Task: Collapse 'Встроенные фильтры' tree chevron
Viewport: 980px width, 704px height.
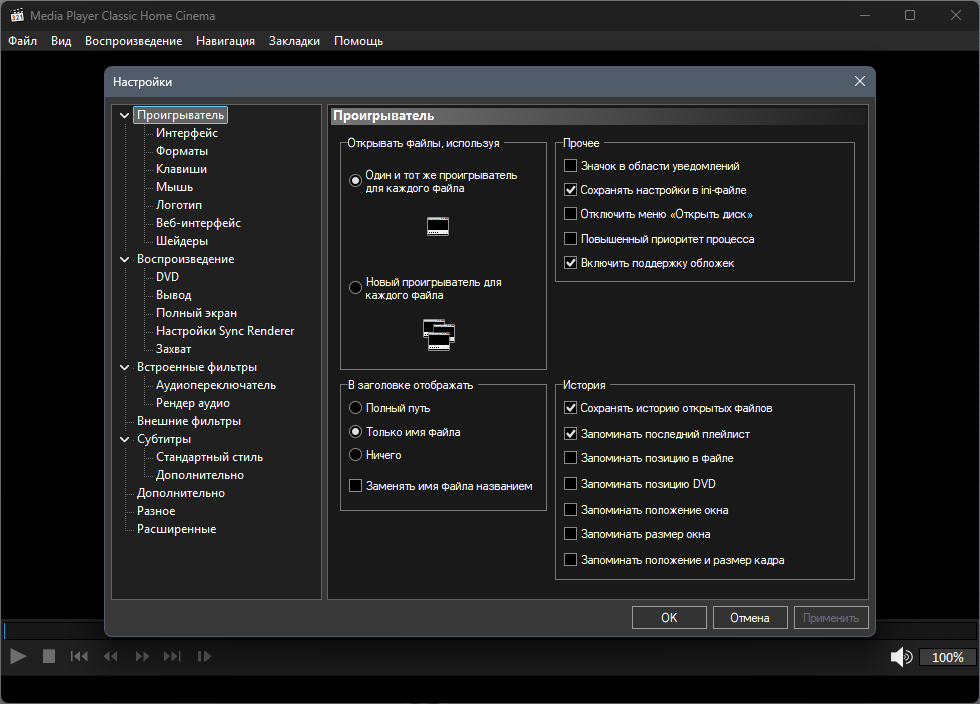Action: (x=124, y=367)
